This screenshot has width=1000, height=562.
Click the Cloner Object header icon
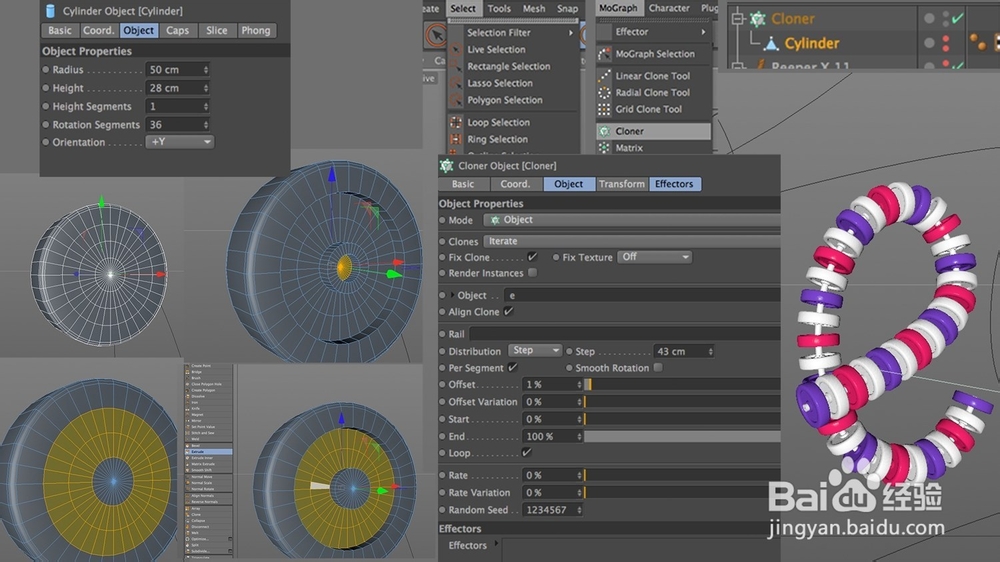point(446,166)
